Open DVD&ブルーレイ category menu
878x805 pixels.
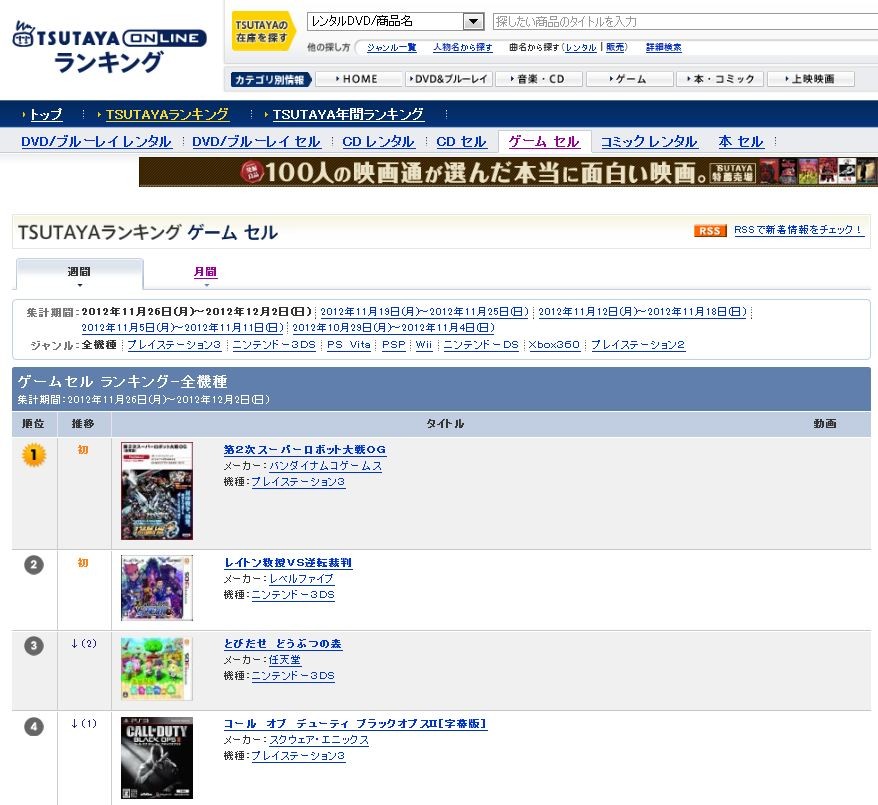449,79
